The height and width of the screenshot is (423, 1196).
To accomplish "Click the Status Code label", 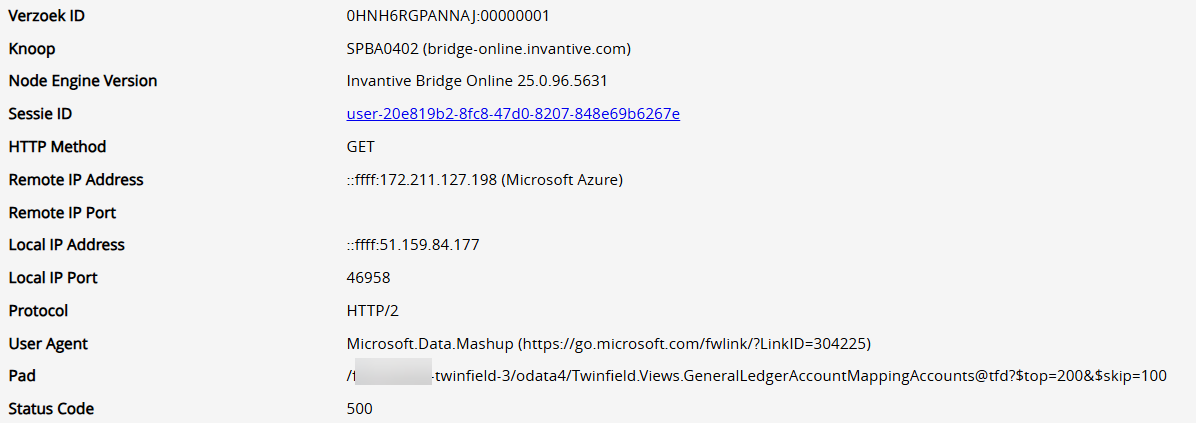I will [51, 409].
